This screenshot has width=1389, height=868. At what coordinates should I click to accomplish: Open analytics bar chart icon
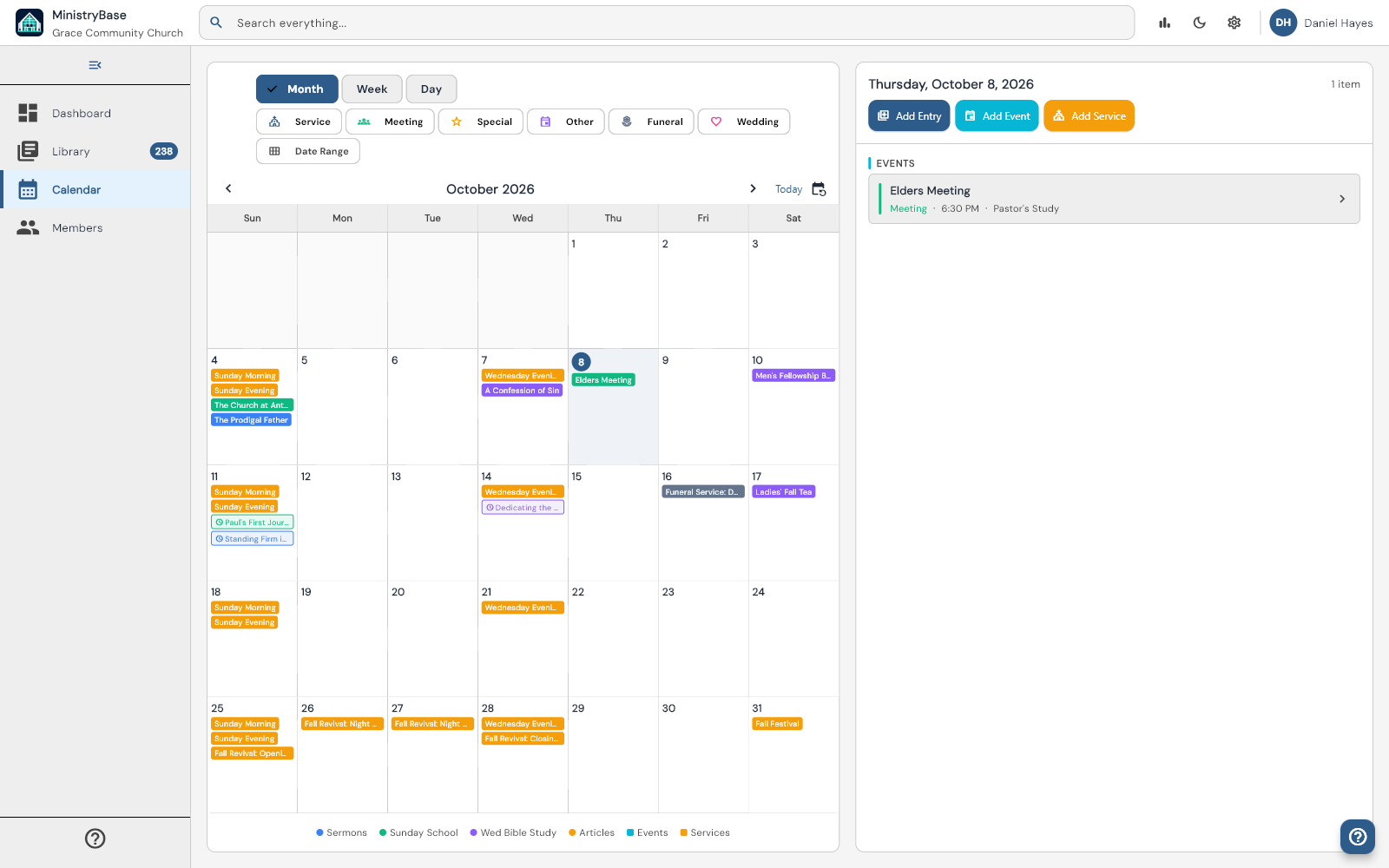[1165, 23]
